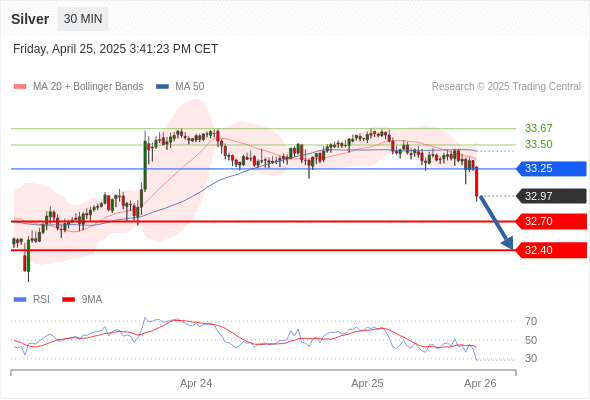Click the Apr 25 date axis label
590x400 pixels.
pos(367,383)
